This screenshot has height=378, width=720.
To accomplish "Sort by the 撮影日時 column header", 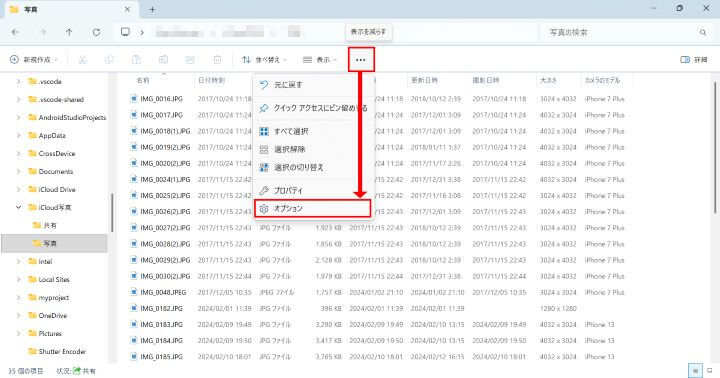I will [x=486, y=80].
